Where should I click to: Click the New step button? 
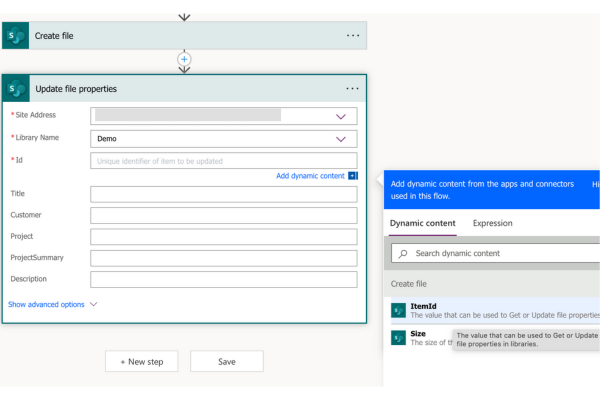coord(142,361)
